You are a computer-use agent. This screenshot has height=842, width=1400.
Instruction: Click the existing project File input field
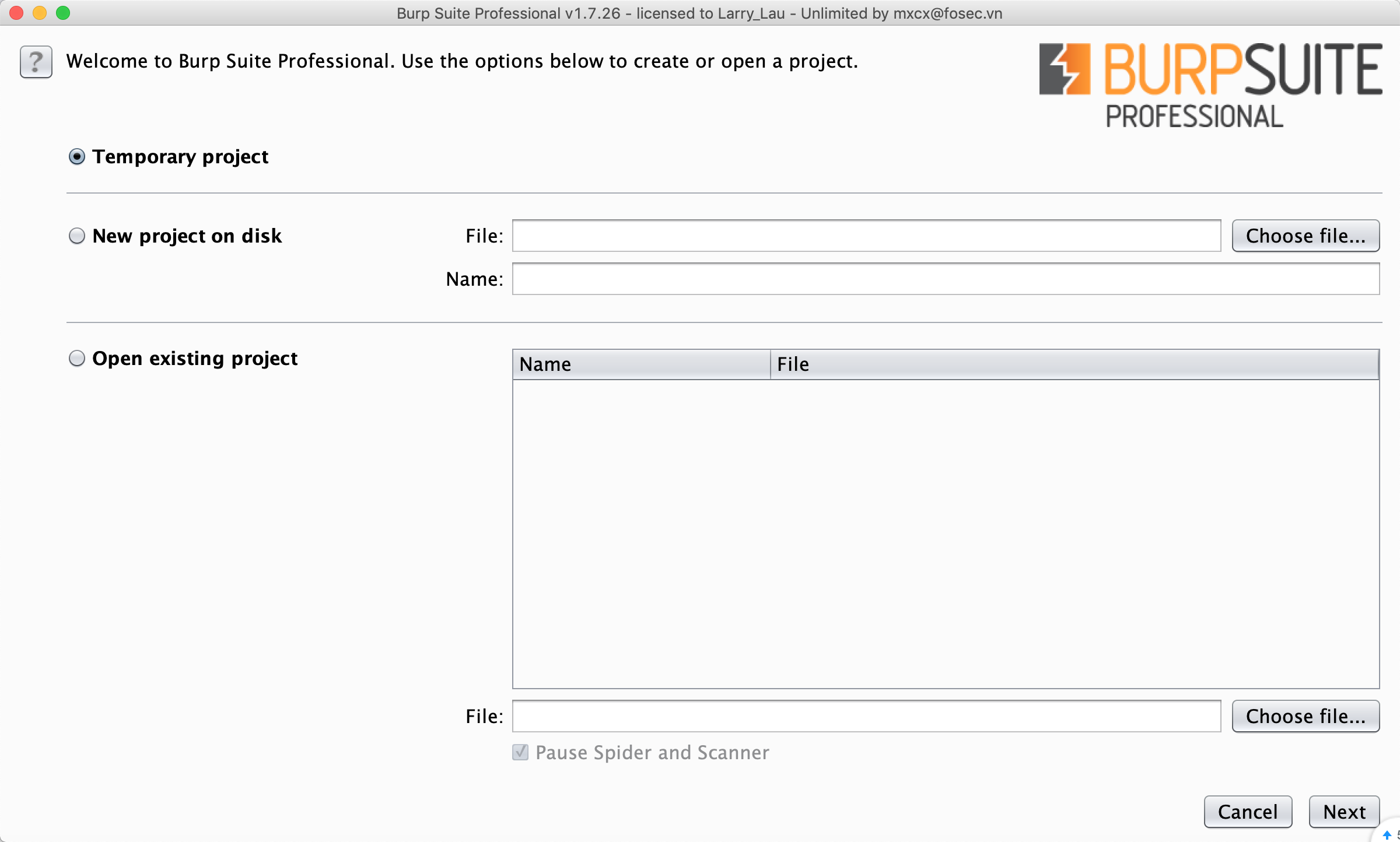point(866,716)
